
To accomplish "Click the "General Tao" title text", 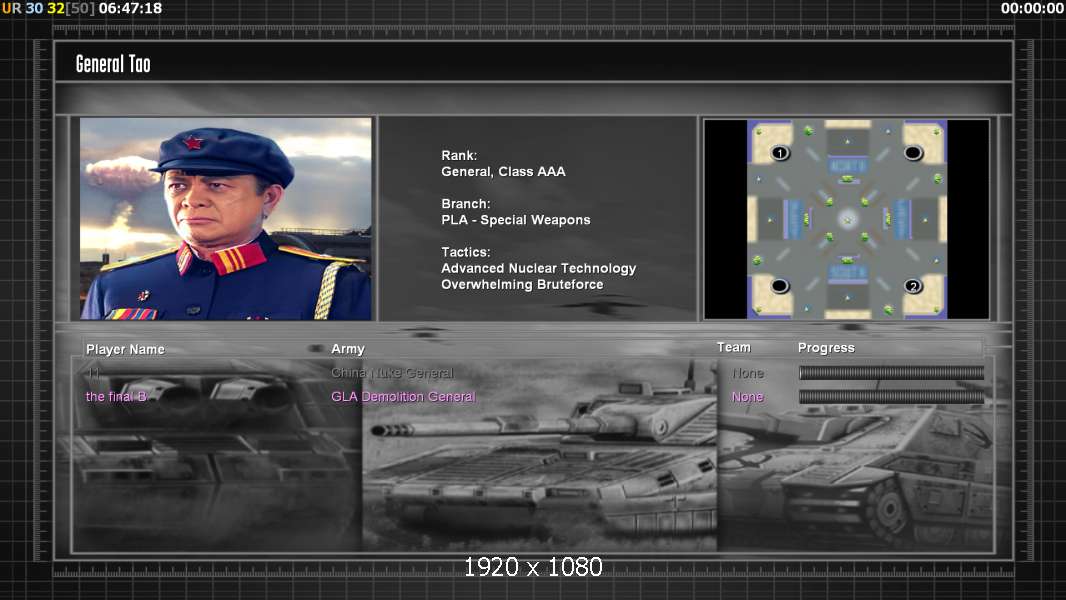I will 113,64.
